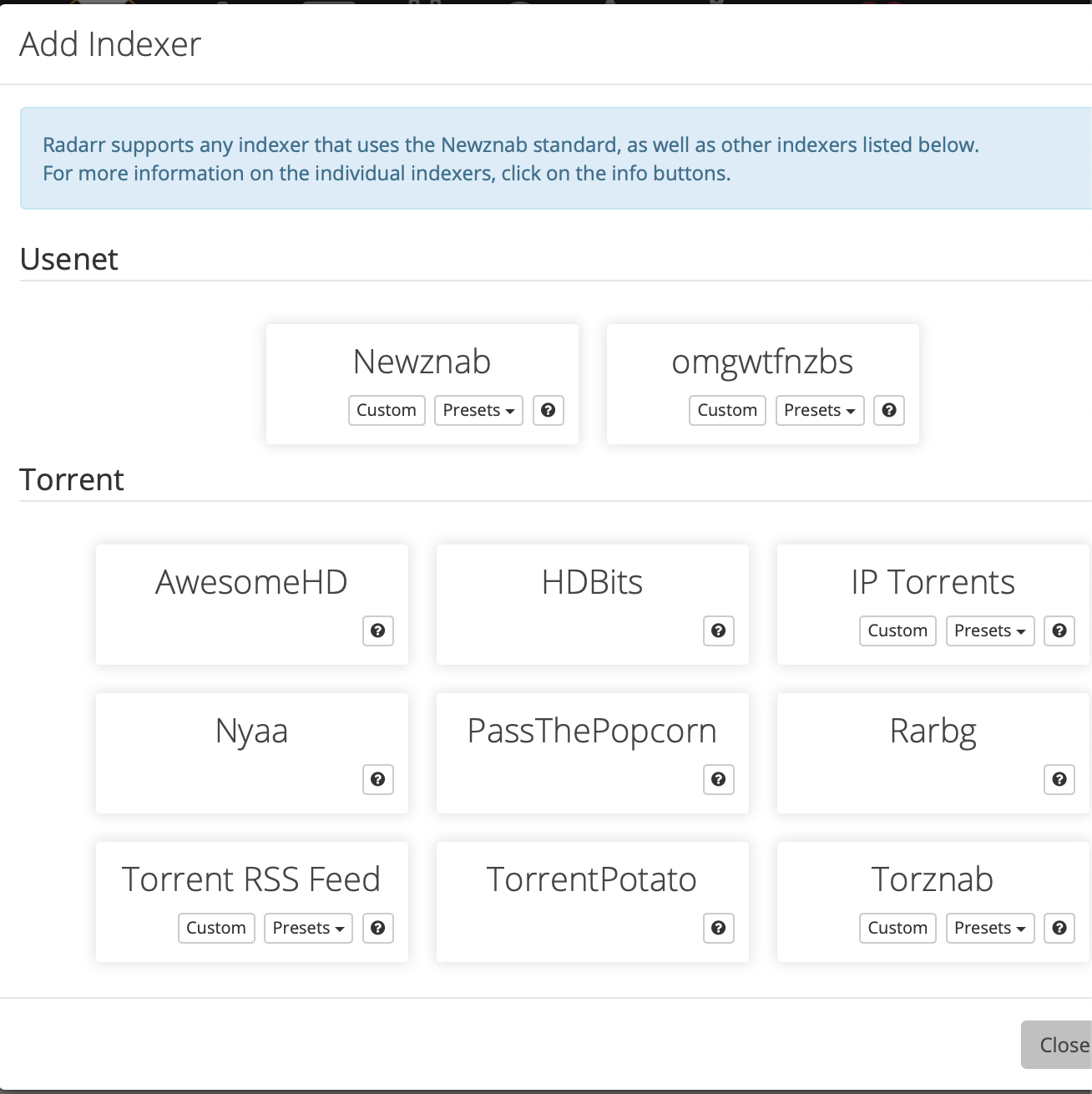Screen dimensions: 1092x1094
Task: Close the Add Indexer dialog
Action: pyautogui.click(x=1060, y=1045)
